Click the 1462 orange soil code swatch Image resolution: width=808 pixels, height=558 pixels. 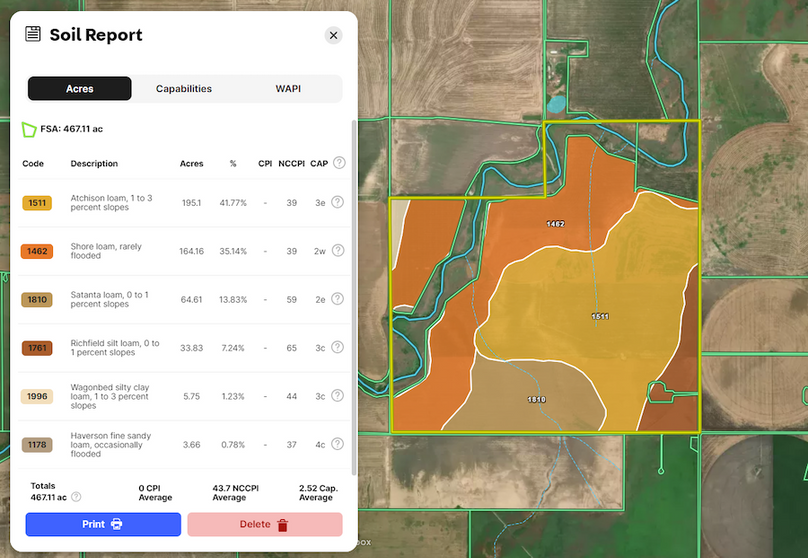click(37, 251)
